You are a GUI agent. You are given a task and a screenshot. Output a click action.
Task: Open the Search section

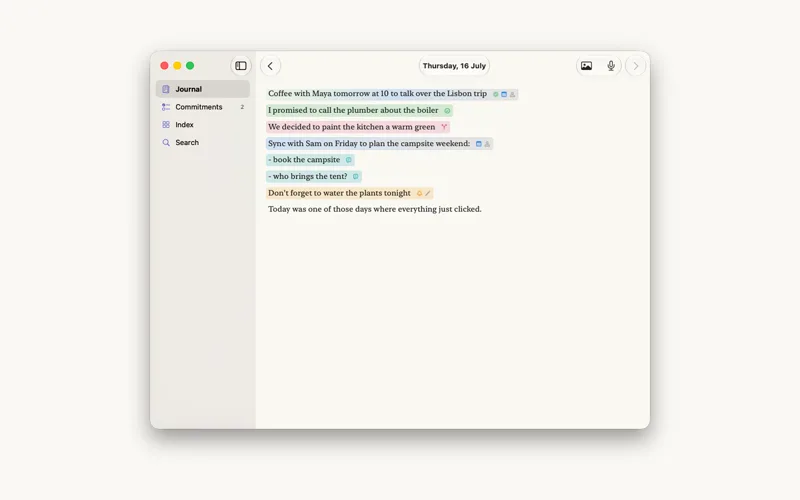point(203,142)
